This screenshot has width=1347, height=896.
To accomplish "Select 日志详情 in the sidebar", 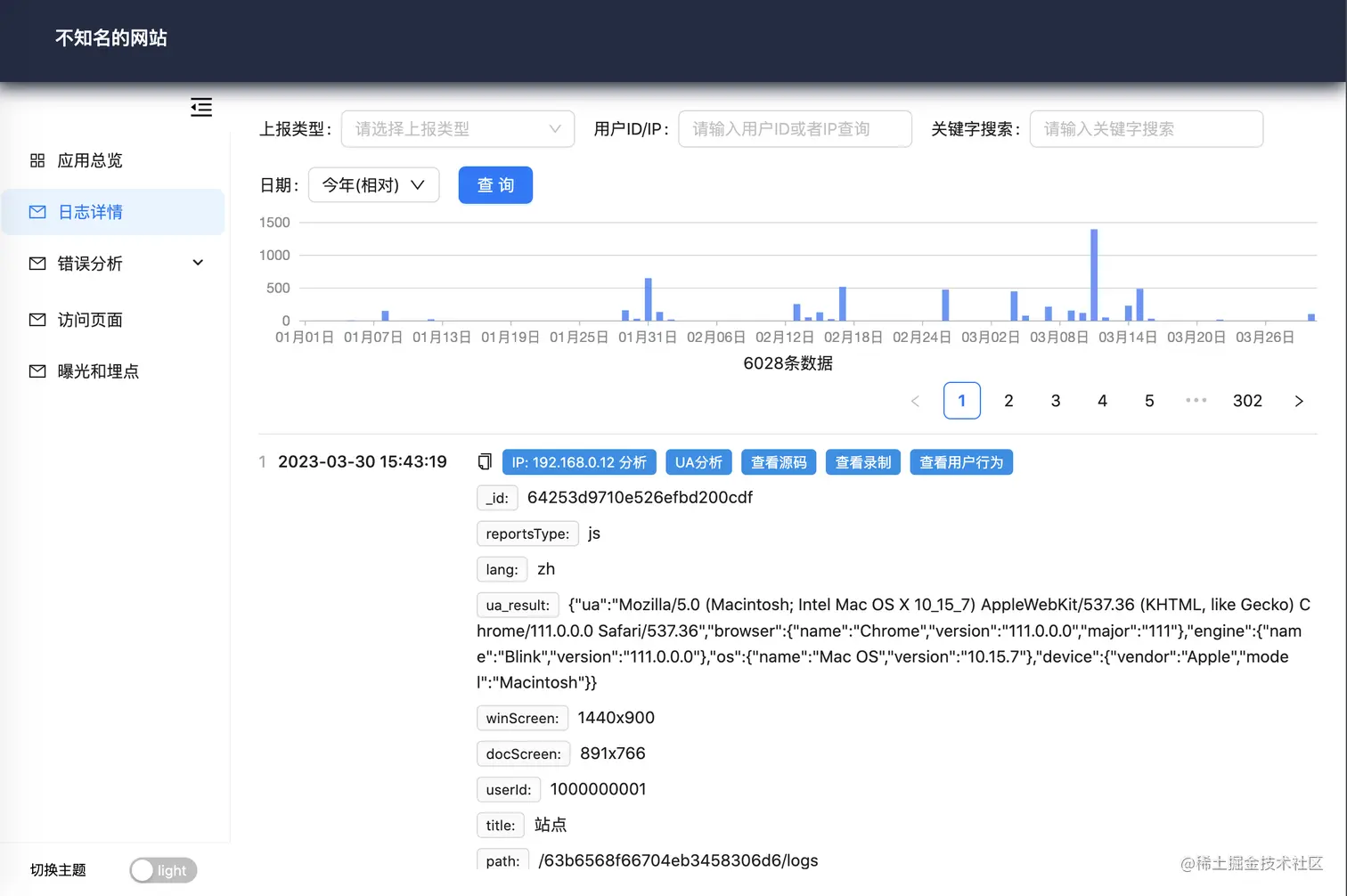I will (x=113, y=212).
